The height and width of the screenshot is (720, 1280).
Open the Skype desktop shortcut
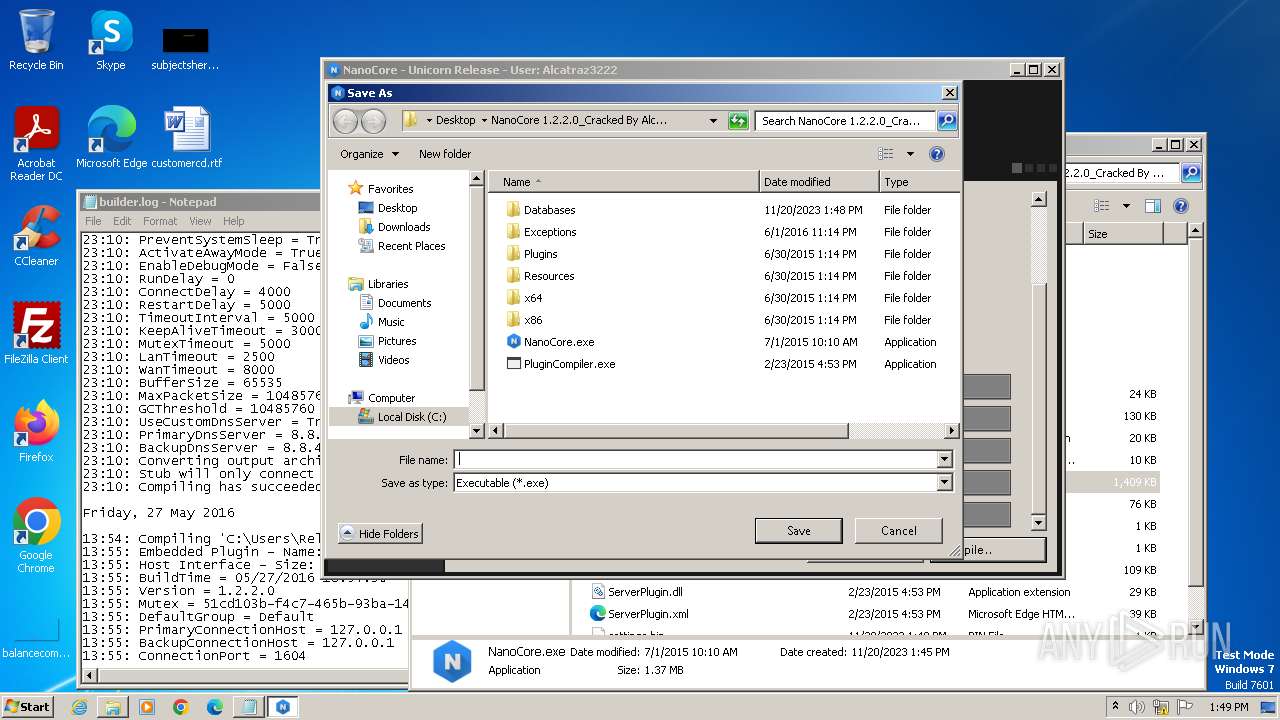click(x=110, y=41)
